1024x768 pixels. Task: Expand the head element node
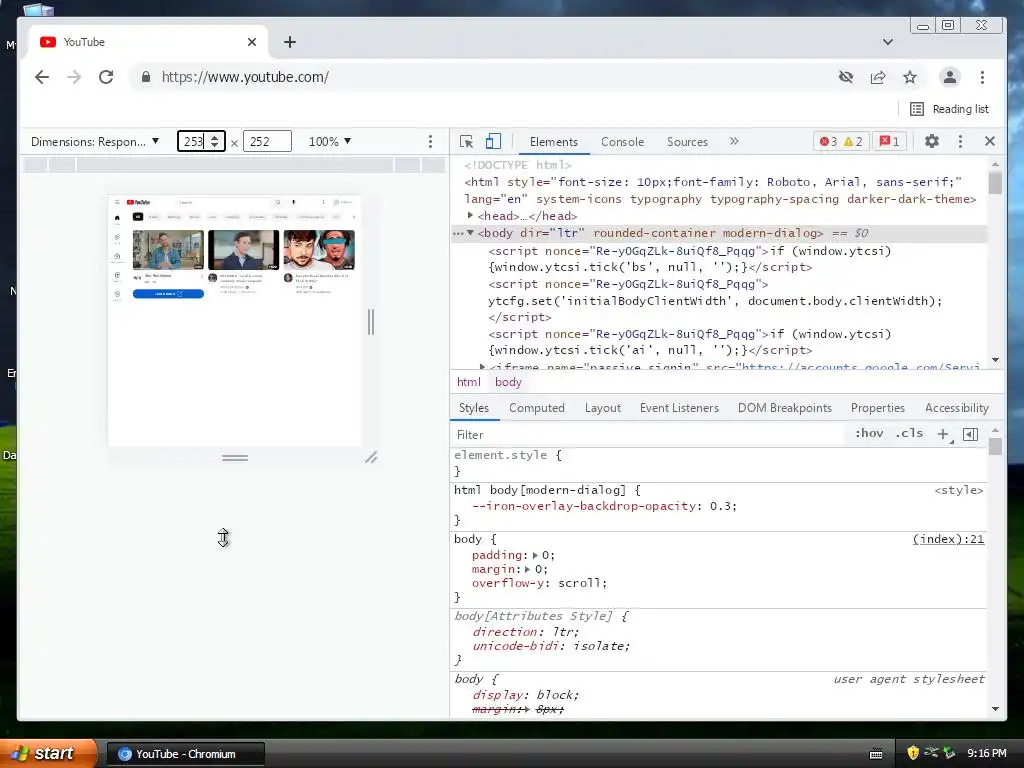(470, 216)
